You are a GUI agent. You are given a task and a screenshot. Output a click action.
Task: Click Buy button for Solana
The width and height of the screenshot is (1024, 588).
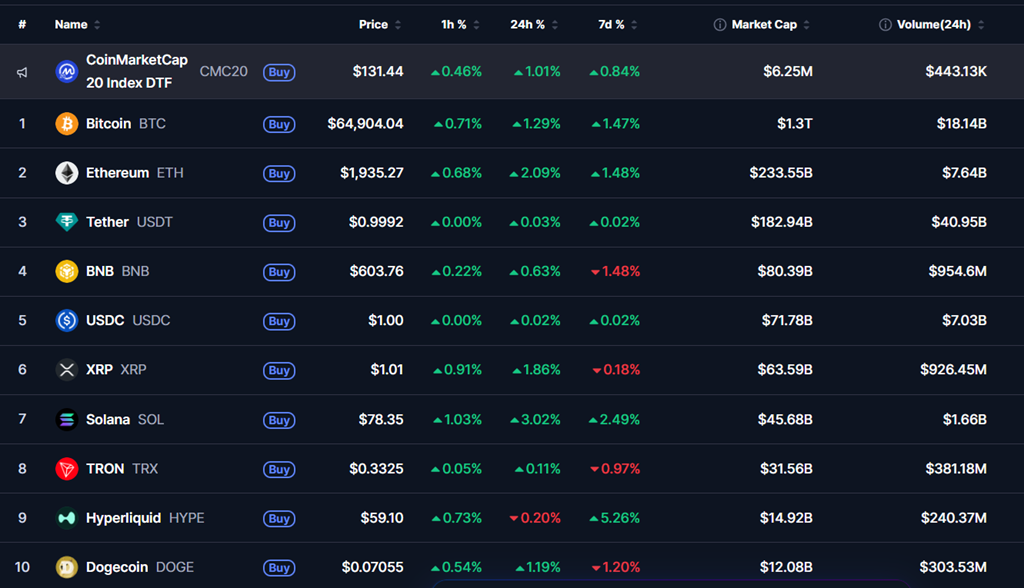point(279,420)
